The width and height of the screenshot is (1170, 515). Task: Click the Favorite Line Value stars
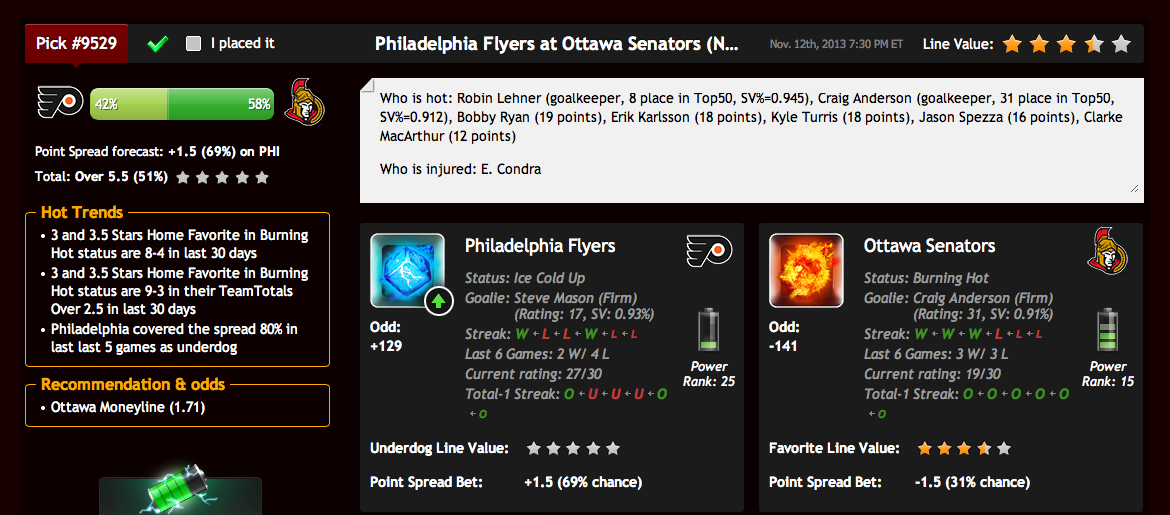[963, 449]
